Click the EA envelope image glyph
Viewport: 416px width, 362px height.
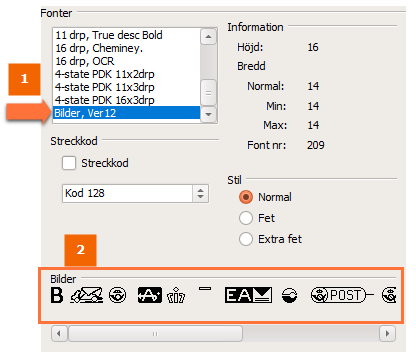248,295
